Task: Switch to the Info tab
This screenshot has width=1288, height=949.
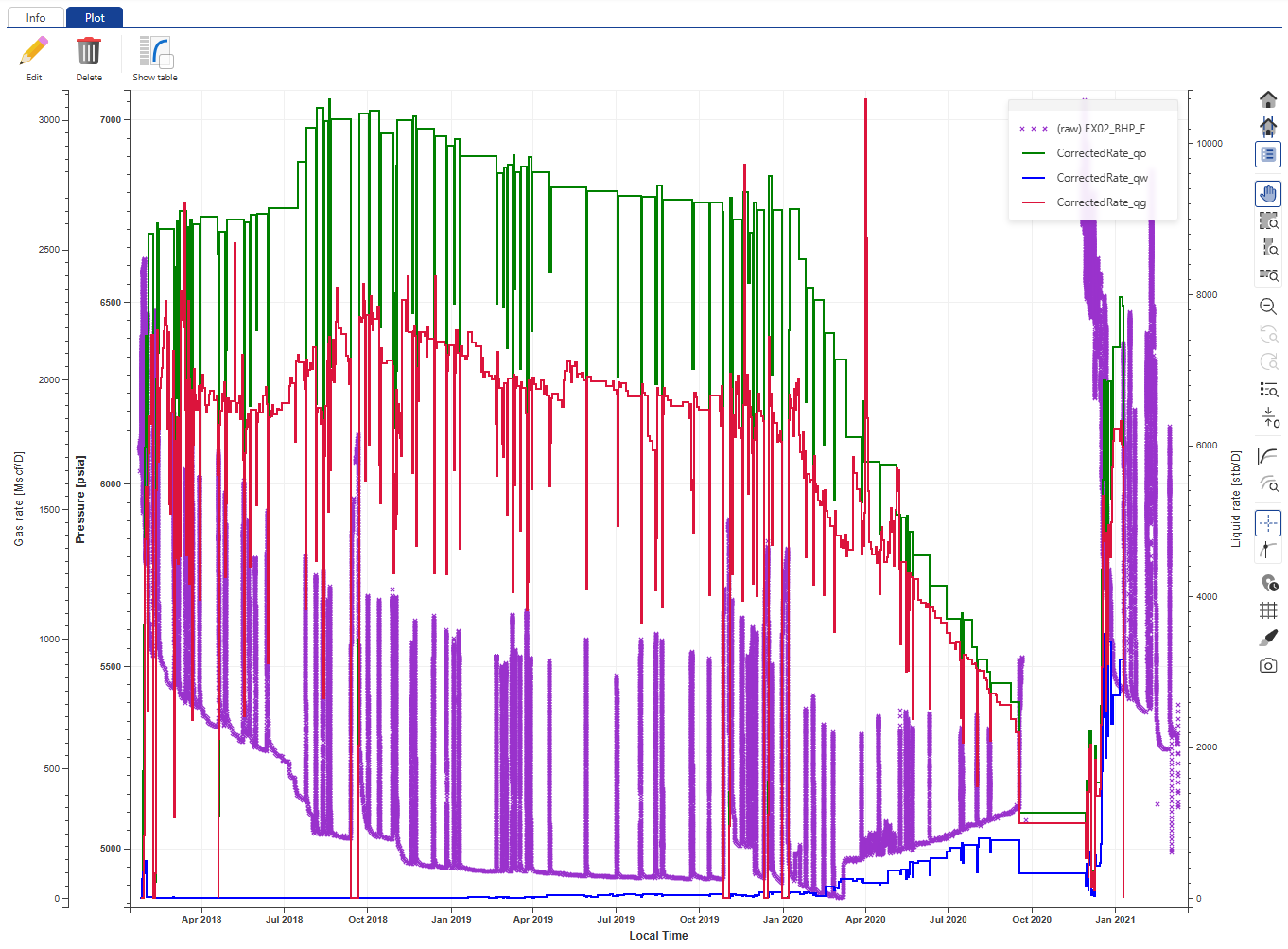Action: click(36, 17)
